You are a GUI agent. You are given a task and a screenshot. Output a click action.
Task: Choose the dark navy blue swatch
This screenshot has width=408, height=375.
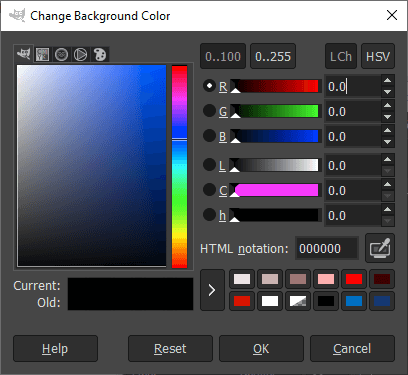coord(382,301)
